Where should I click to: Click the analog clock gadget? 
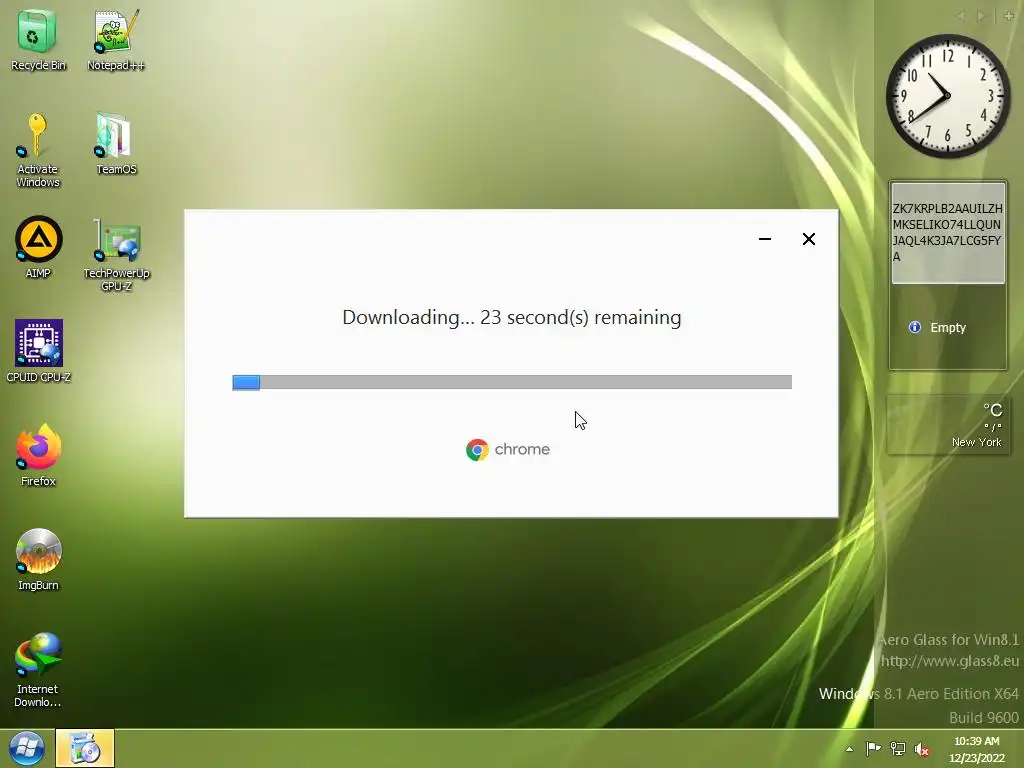(x=948, y=96)
